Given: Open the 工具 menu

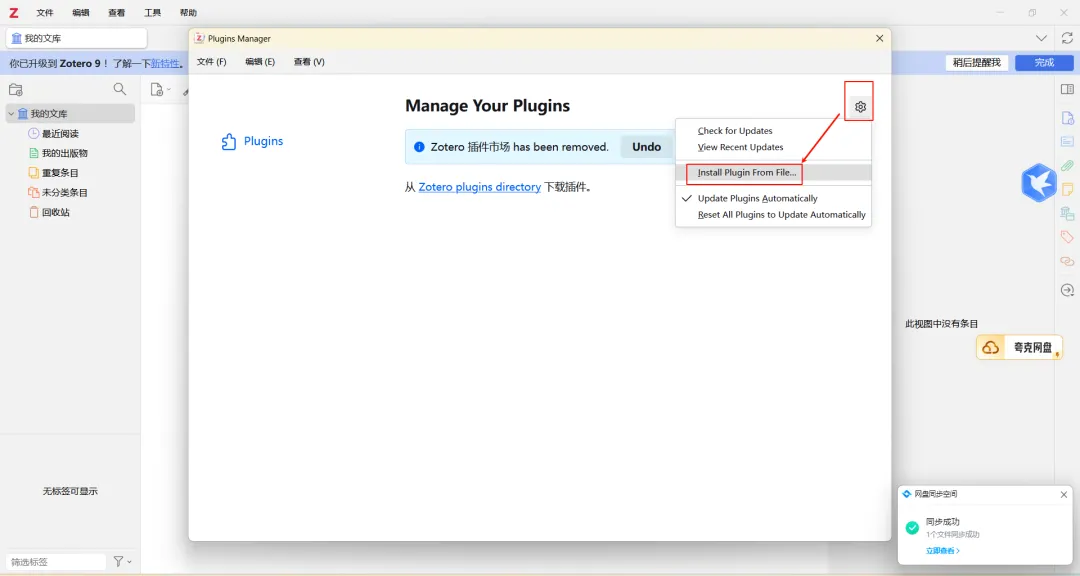Looking at the screenshot, I should [x=152, y=12].
